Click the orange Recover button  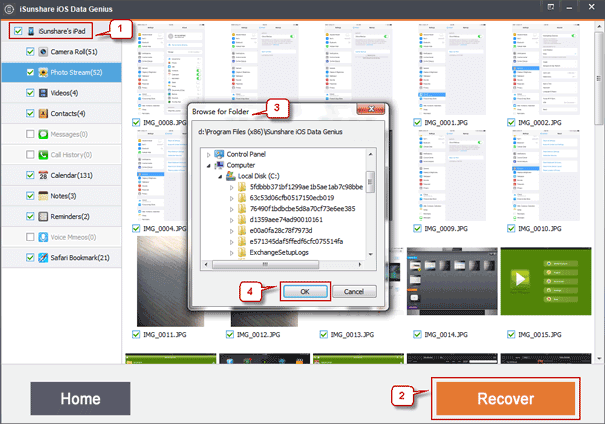[x=505, y=399]
